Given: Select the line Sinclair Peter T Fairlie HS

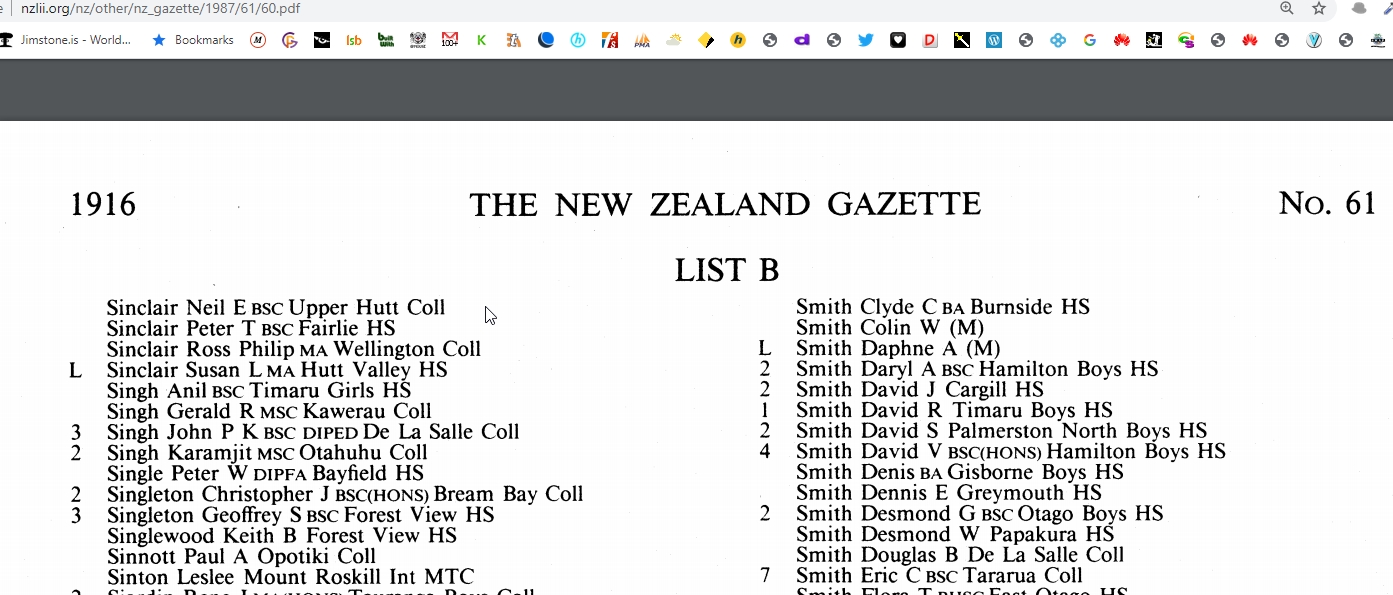Looking at the screenshot, I should pyautogui.click(x=251, y=328).
